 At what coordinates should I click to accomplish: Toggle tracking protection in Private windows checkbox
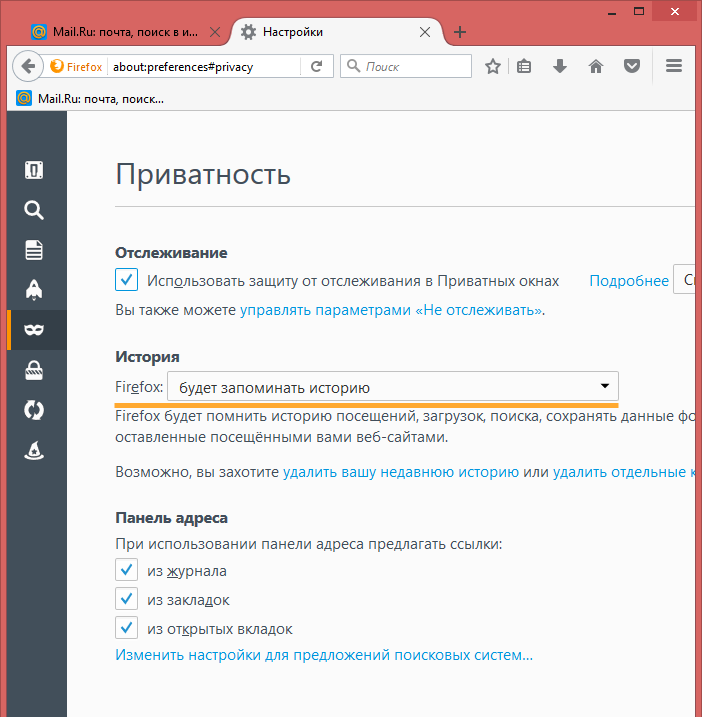127,279
